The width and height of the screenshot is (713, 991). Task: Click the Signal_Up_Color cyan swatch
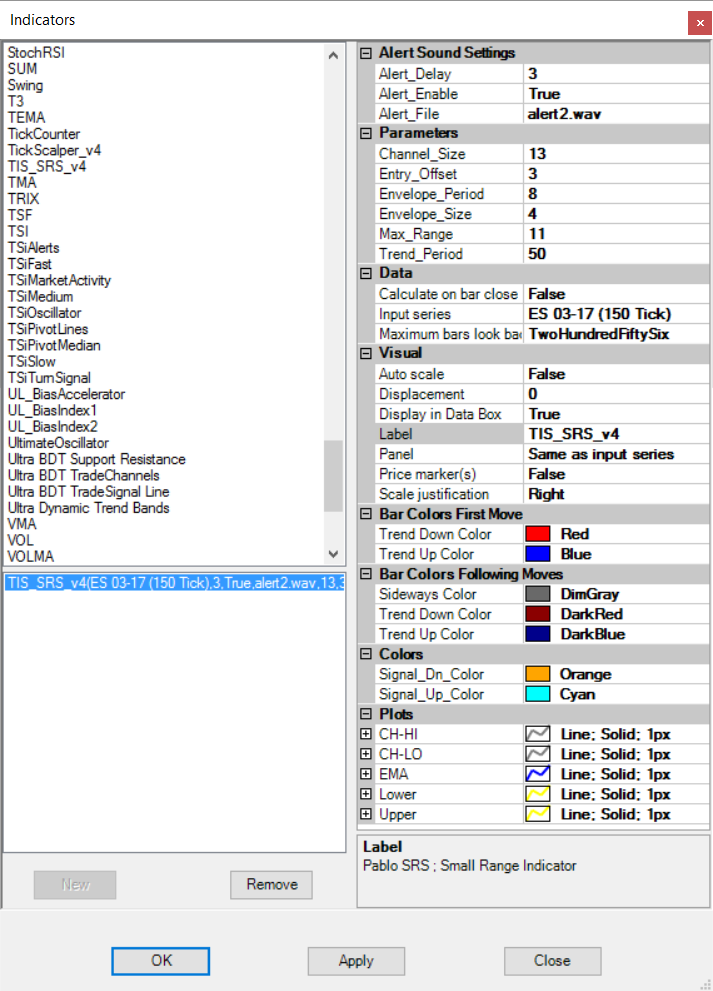click(x=540, y=694)
